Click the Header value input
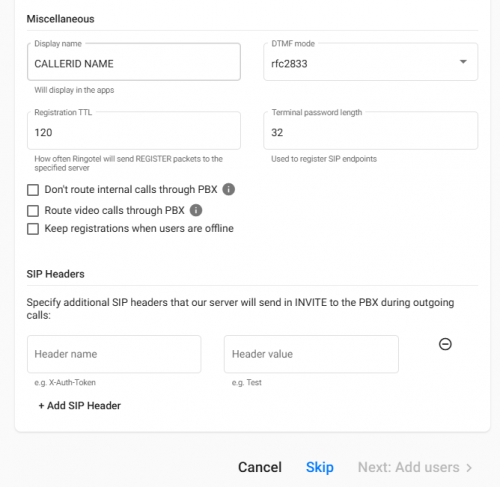 [x=311, y=354]
